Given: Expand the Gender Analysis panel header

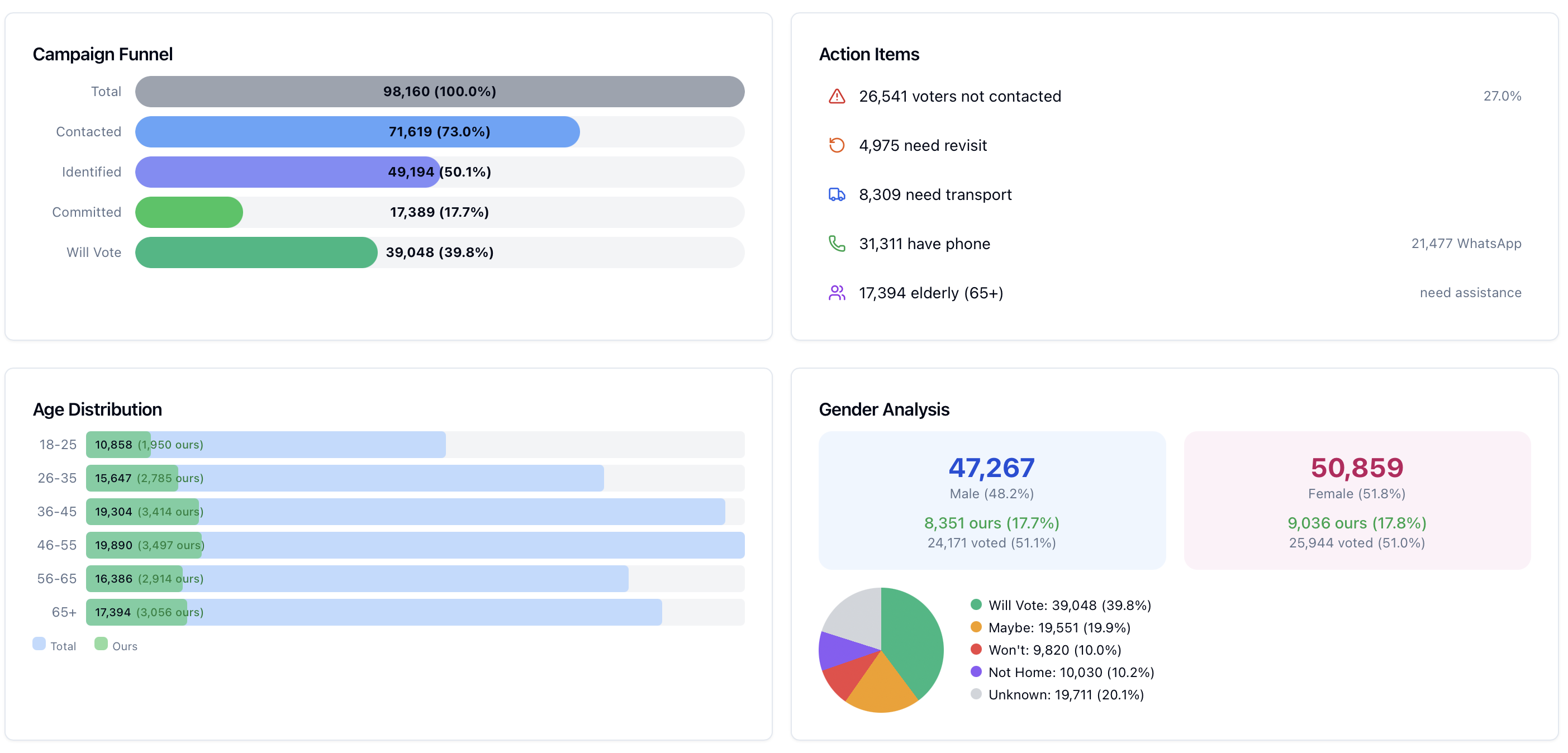Looking at the screenshot, I should coord(884,409).
